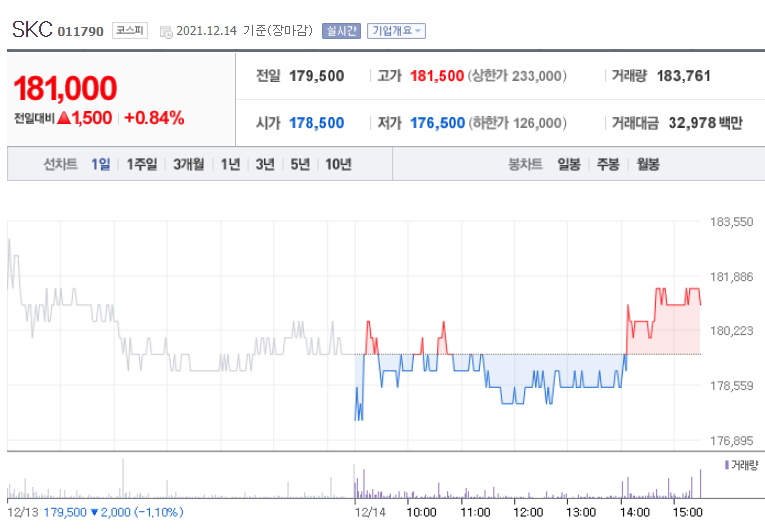Toggle the 실시간 real-time button
This screenshot has width=765, height=531.
point(341,31)
